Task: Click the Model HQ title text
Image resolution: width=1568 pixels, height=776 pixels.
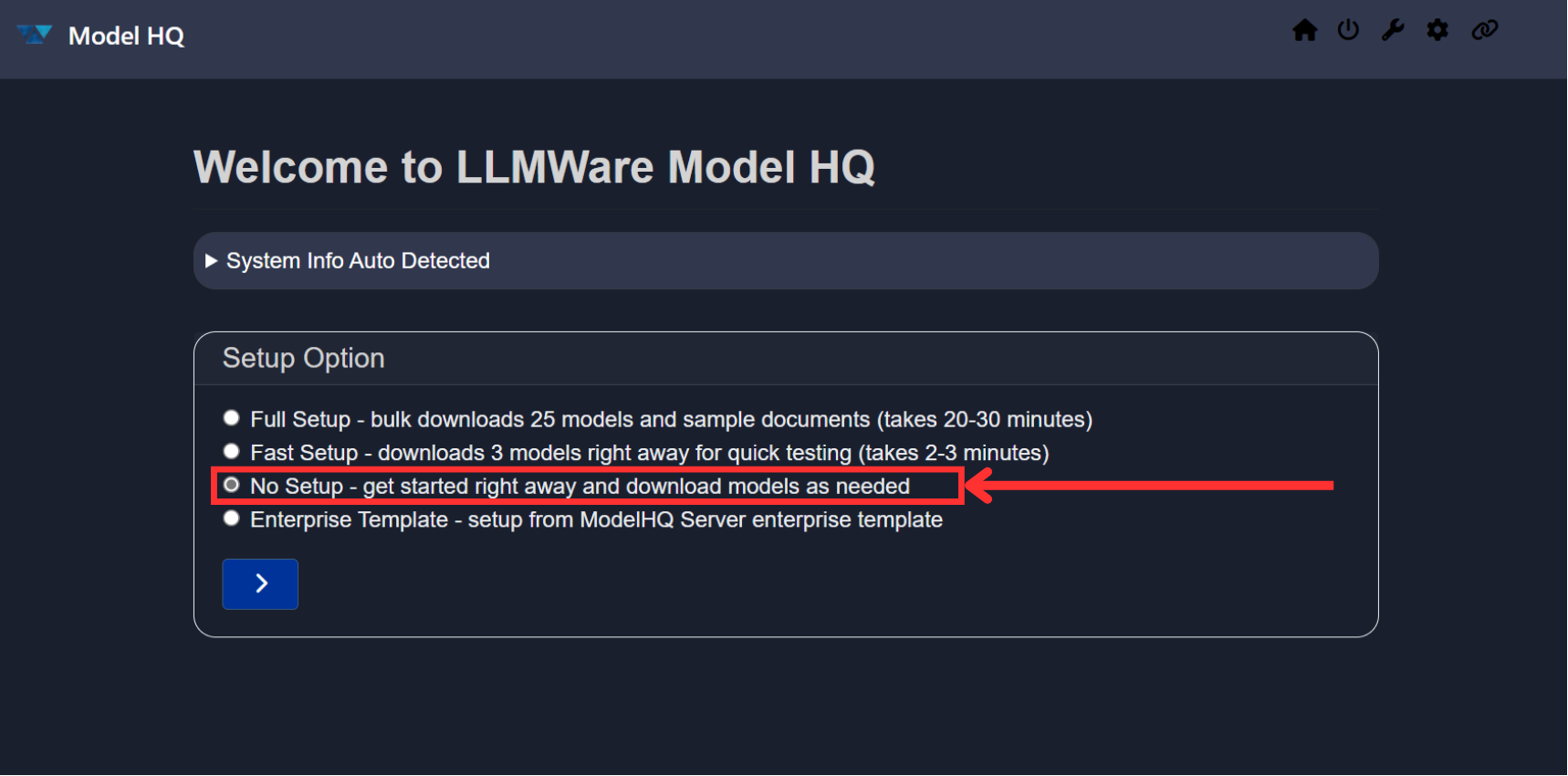Action: 126,36
